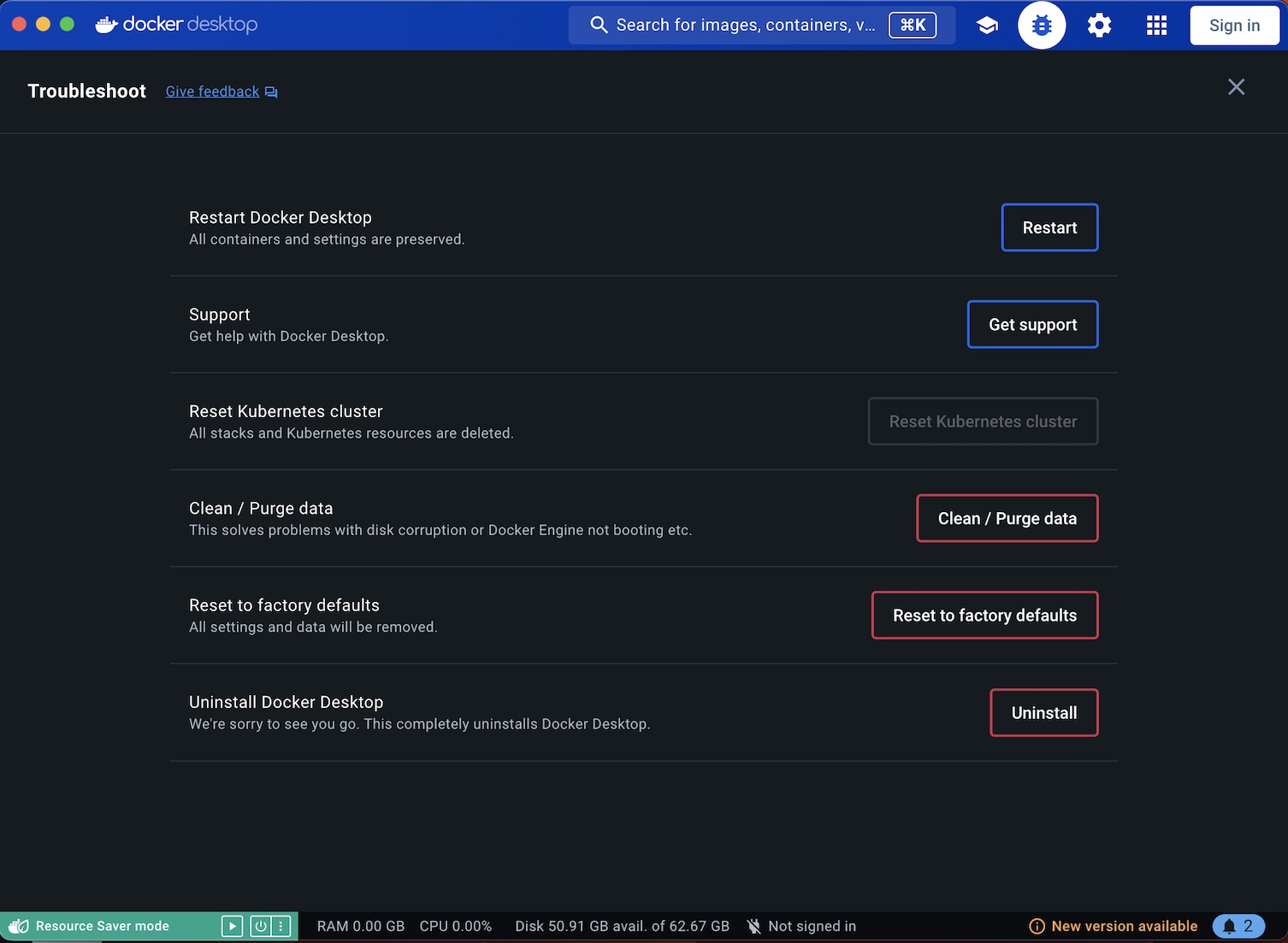Click the Sign in button
The width and height of the screenshot is (1288, 943).
(1234, 26)
